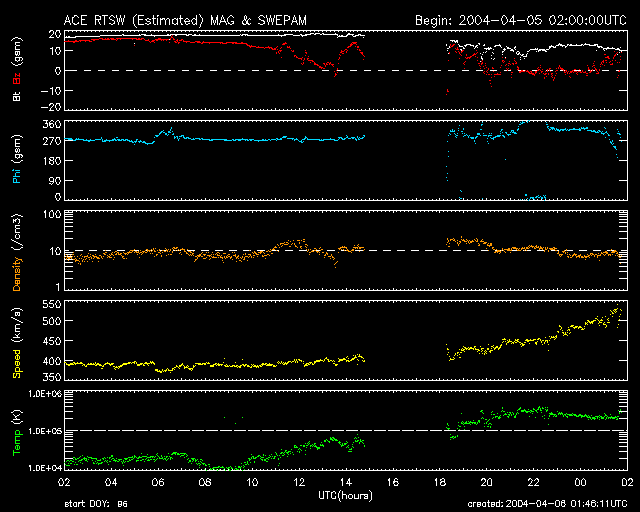This screenshot has height=512, width=640.
Task: Click the '350' tick on the Speed axis
Action: tap(52, 377)
